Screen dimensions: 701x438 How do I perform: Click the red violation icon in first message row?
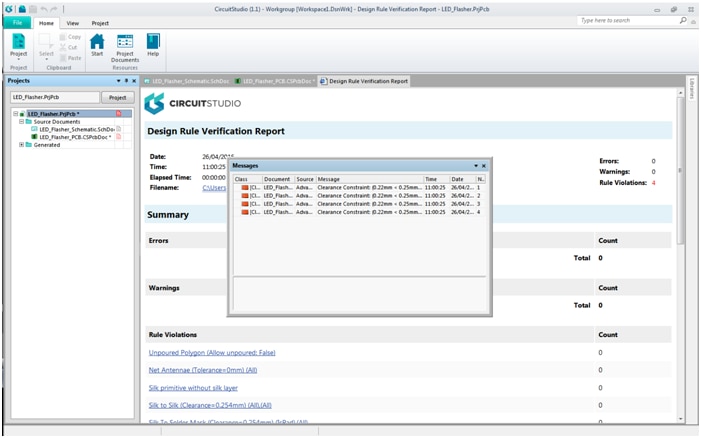(243, 188)
